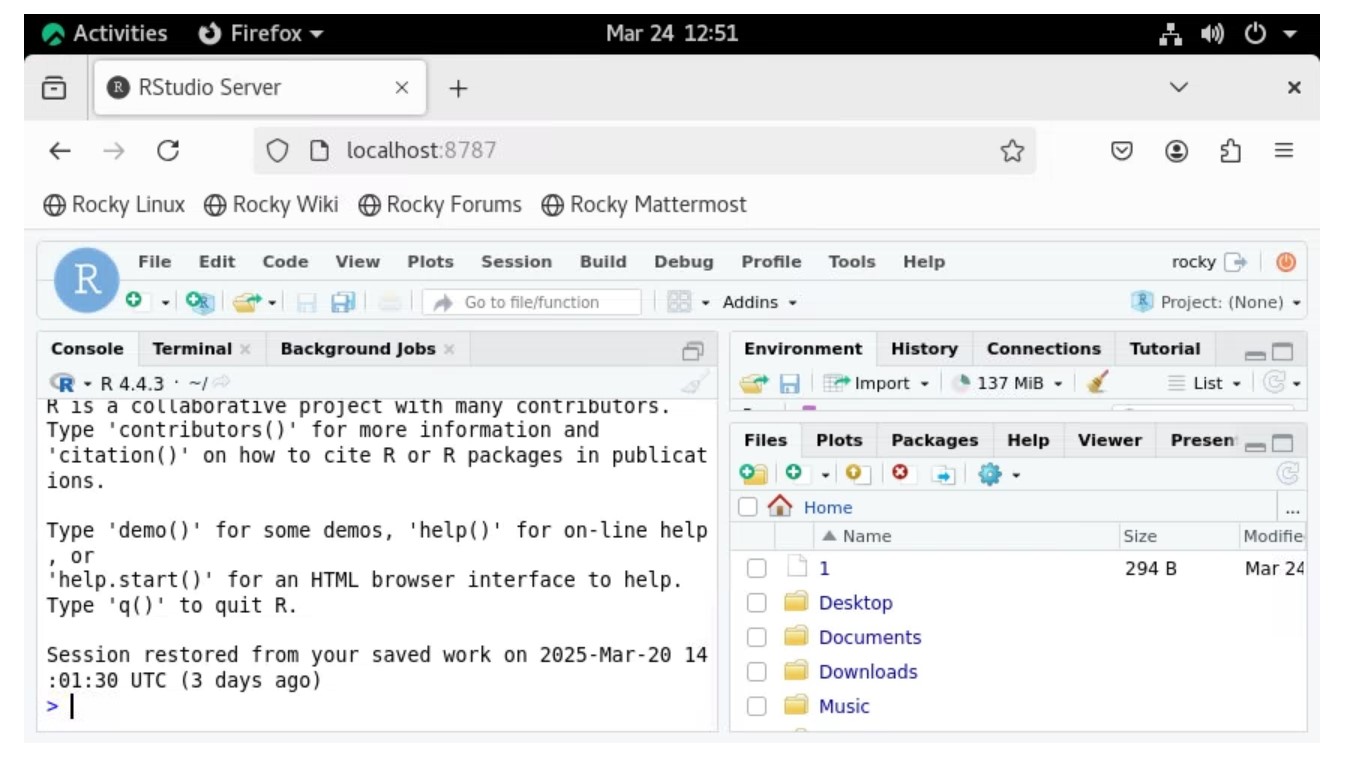Open the Session menu
1365x765 pixels.
[x=516, y=262]
